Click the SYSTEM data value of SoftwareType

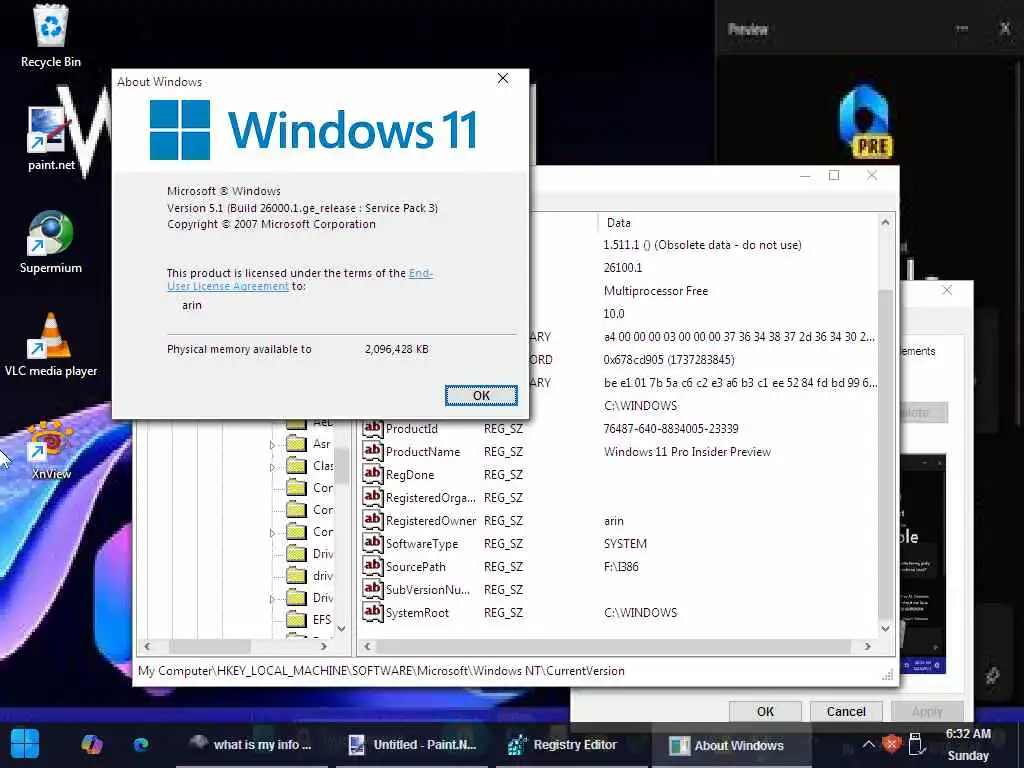[625, 543]
